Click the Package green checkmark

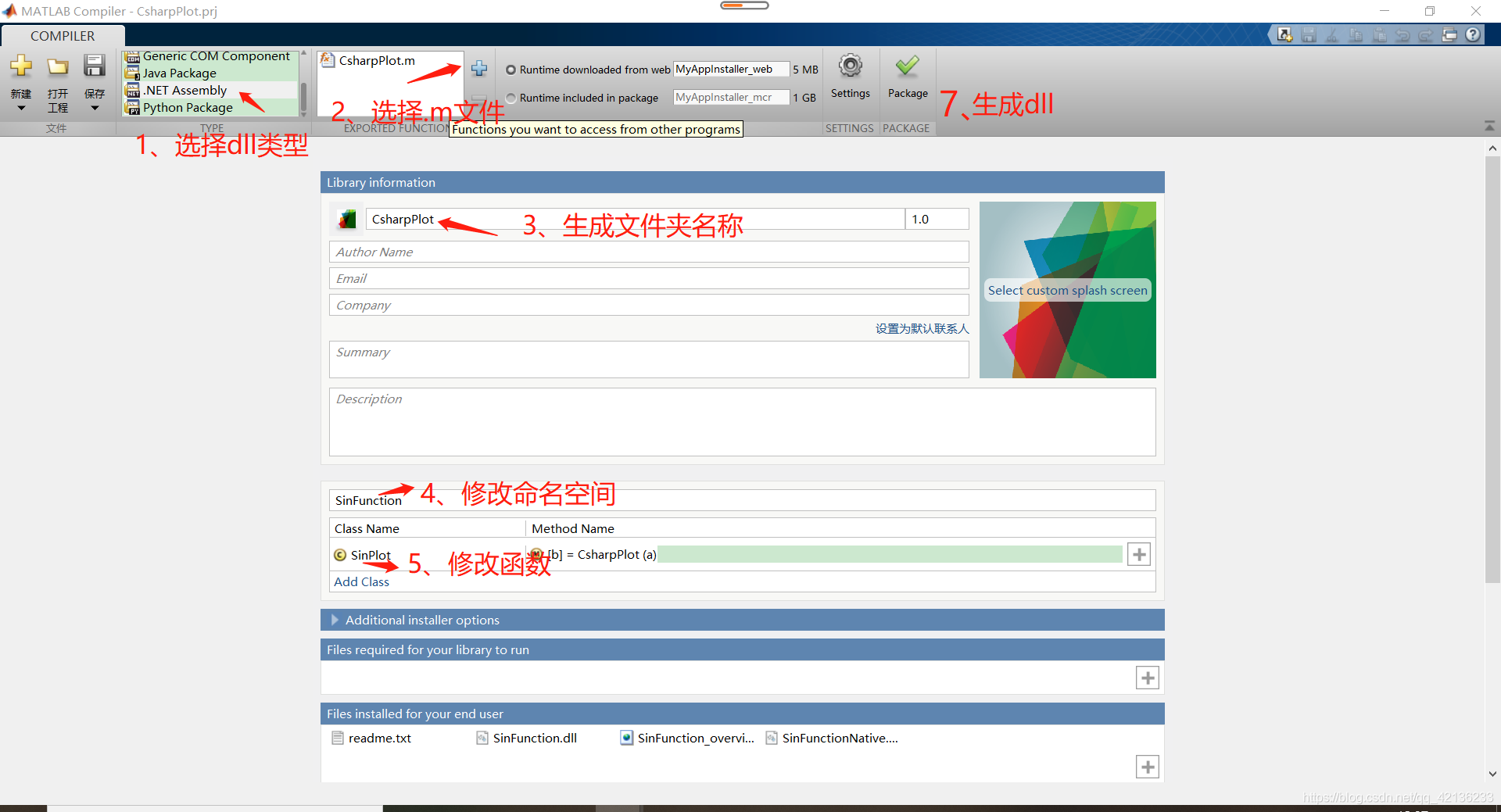coord(908,66)
